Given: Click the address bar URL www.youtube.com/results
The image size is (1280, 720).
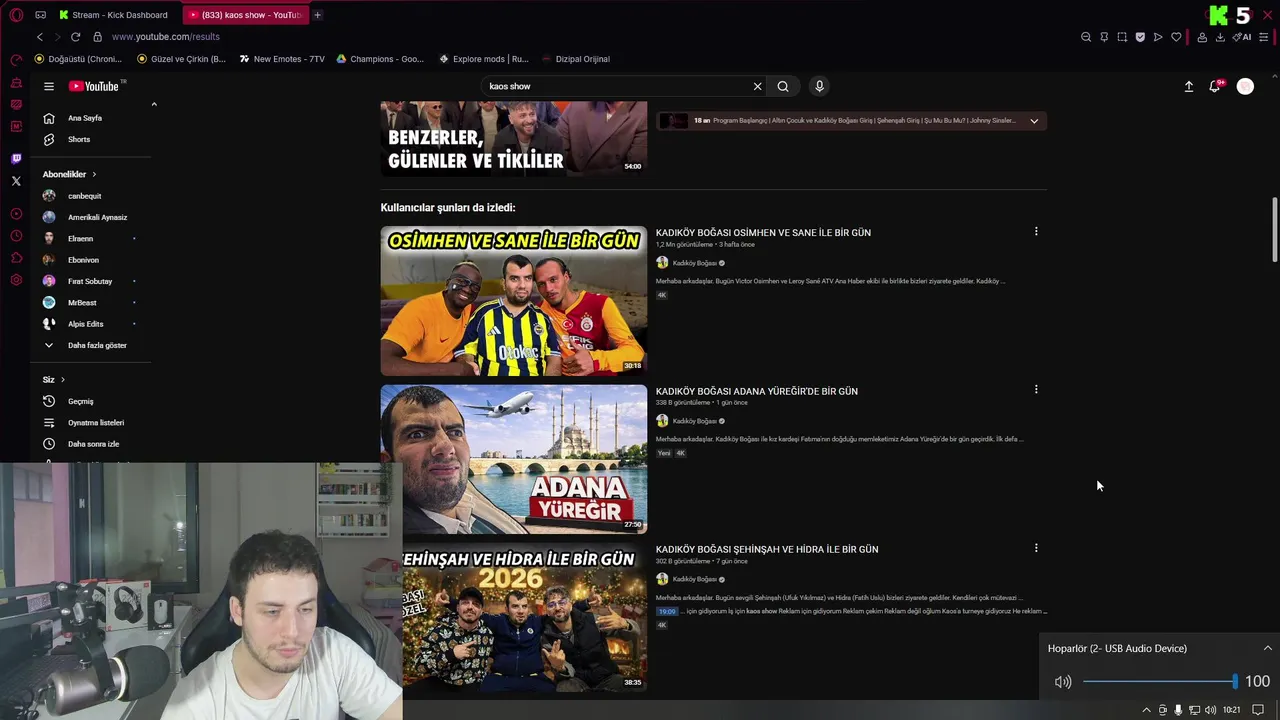Looking at the screenshot, I should (x=166, y=37).
